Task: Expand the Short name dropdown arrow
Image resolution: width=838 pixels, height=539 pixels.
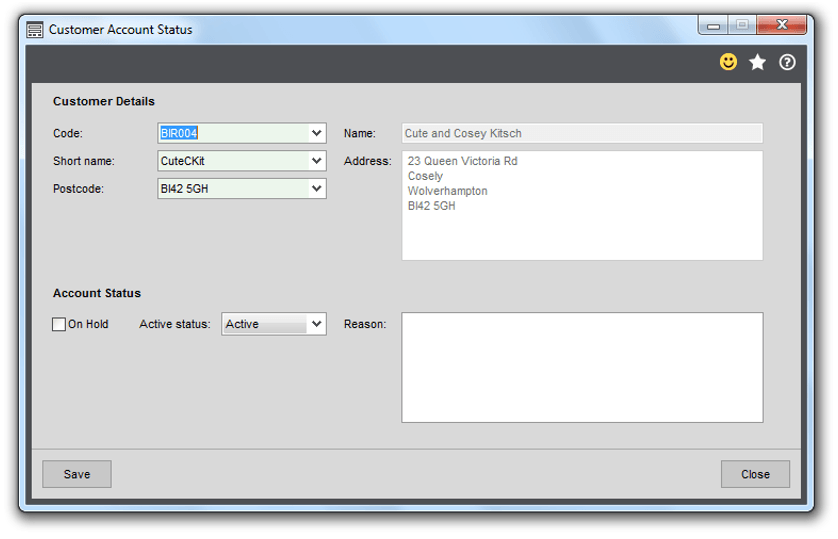Action: point(316,161)
